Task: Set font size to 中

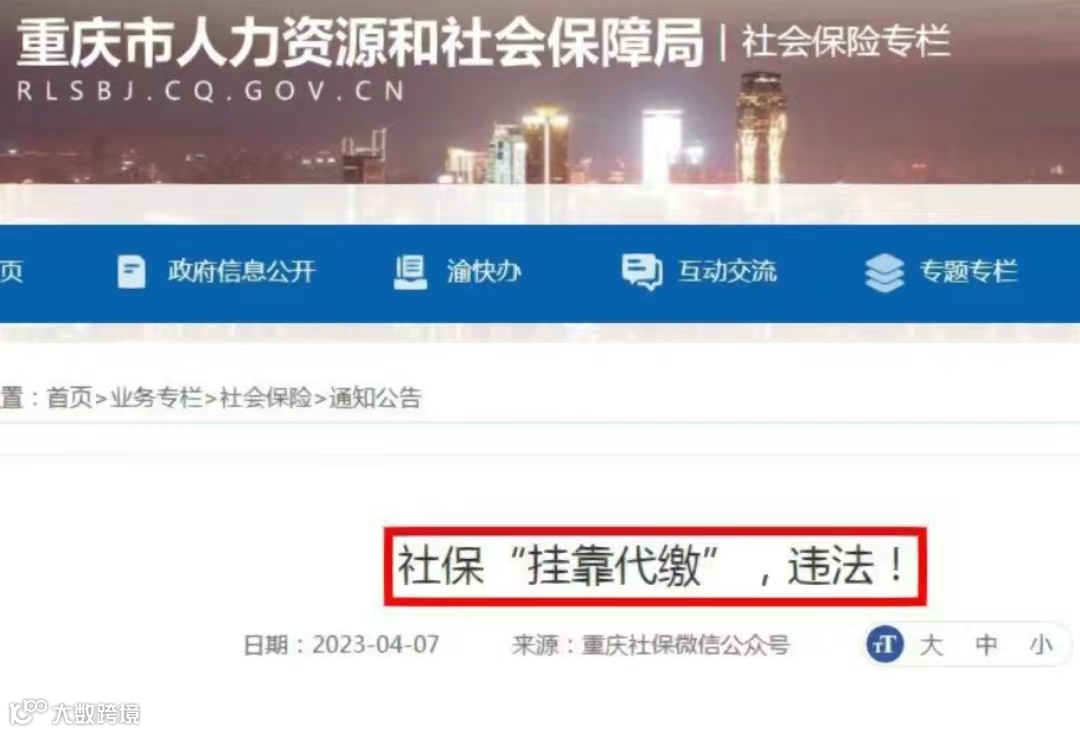Action: pos(986,646)
